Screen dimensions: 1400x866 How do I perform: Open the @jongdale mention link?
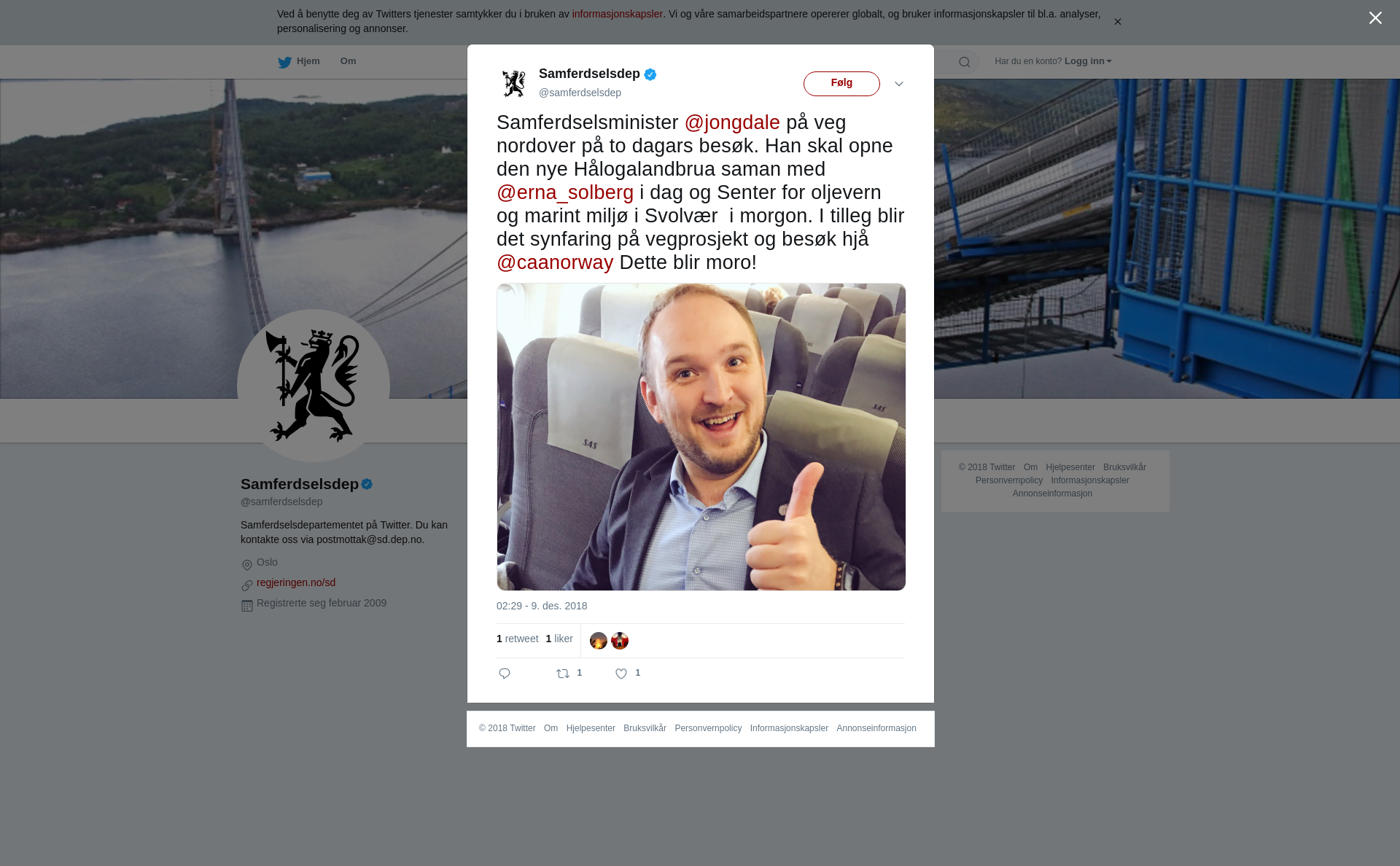point(732,122)
